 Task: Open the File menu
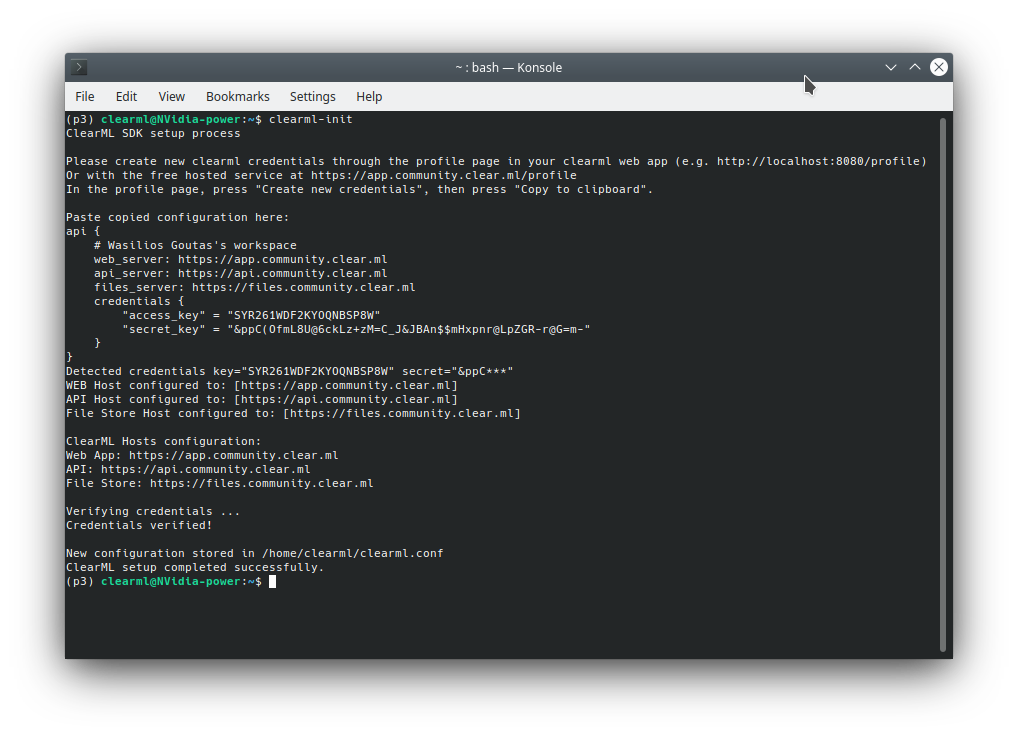coord(84,96)
